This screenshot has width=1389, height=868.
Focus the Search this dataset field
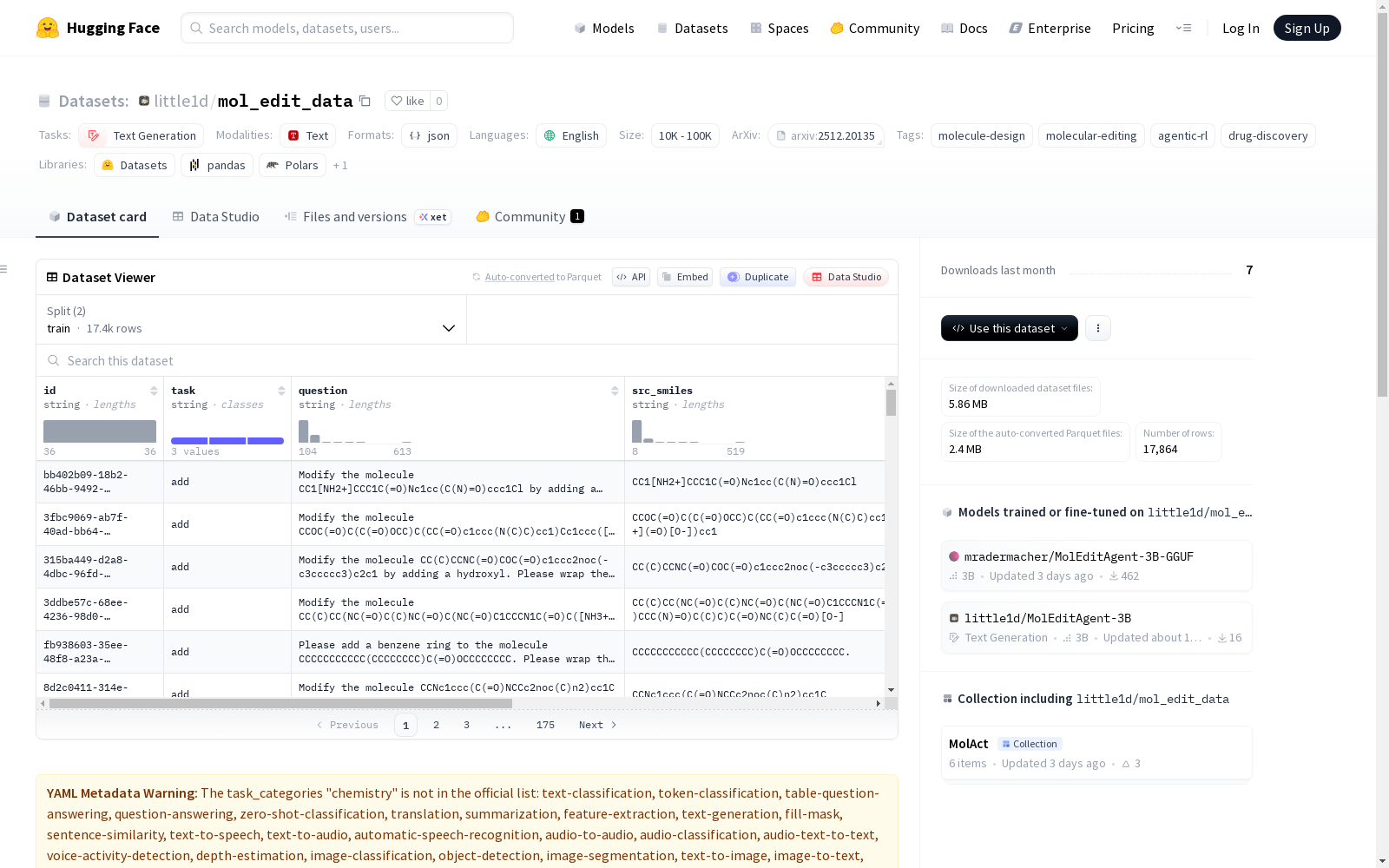pyautogui.click(x=467, y=360)
